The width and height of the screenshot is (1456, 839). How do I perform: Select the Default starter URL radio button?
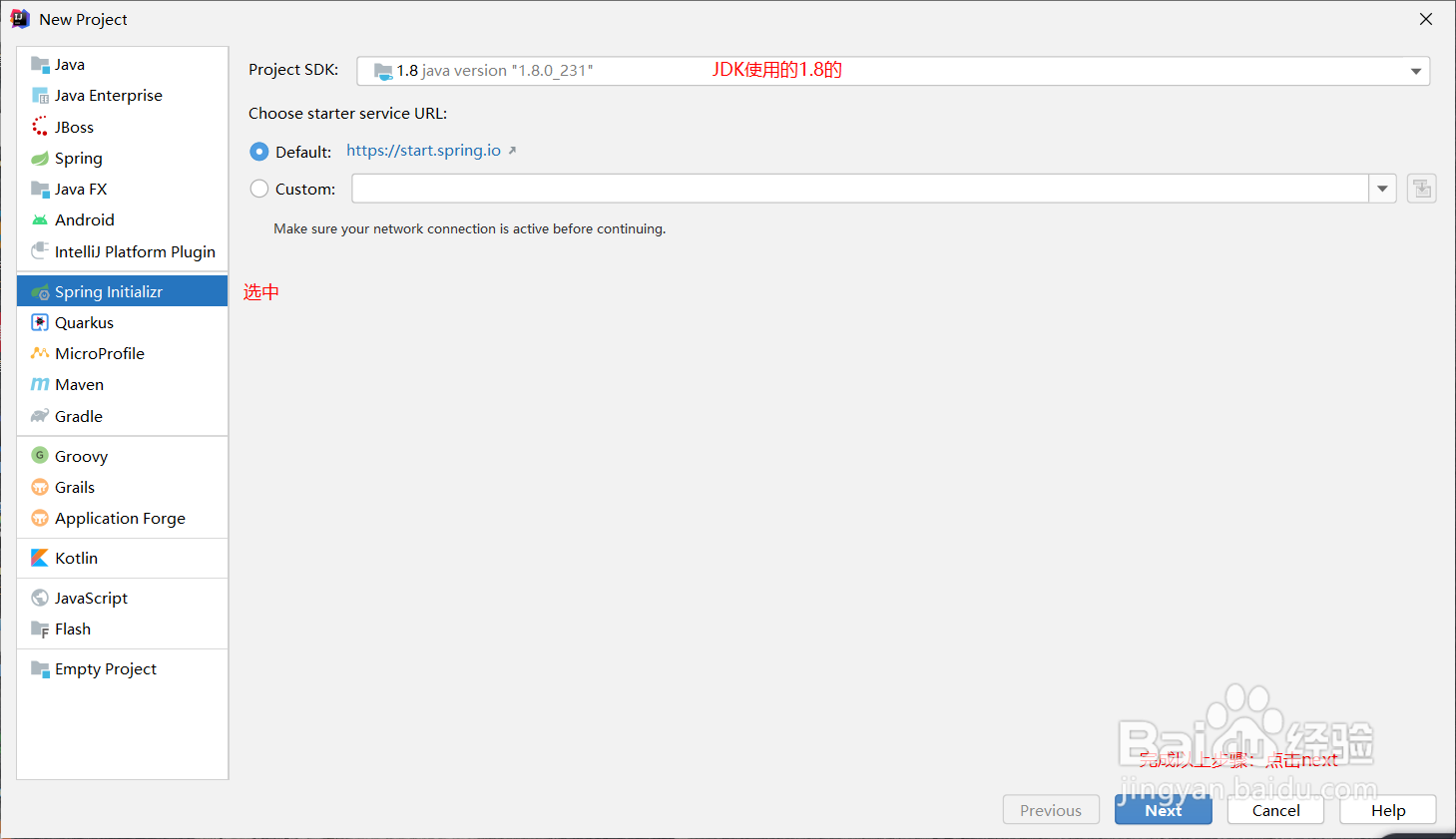point(259,152)
